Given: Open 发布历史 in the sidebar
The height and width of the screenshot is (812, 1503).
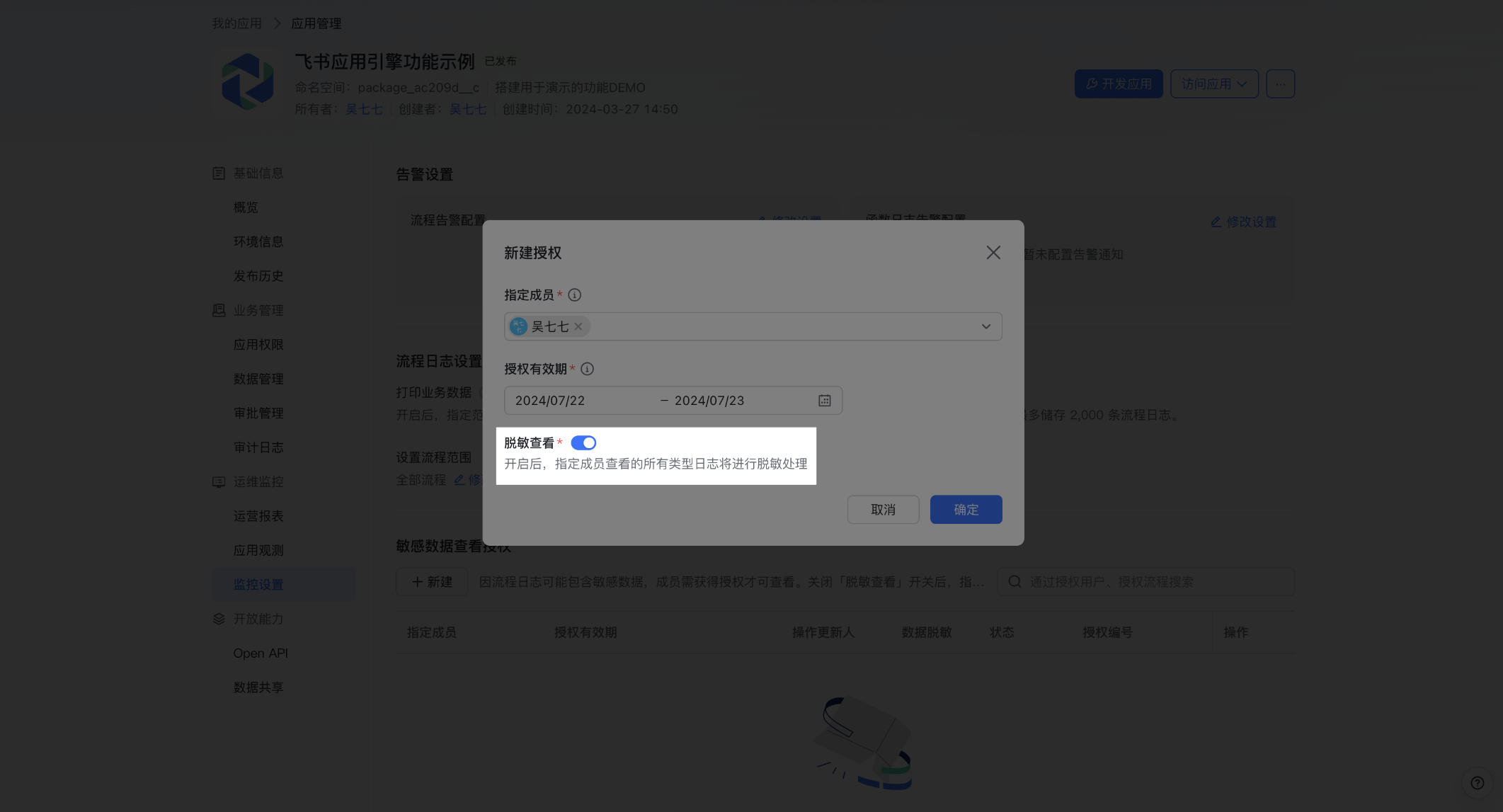Looking at the screenshot, I should (x=258, y=276).
